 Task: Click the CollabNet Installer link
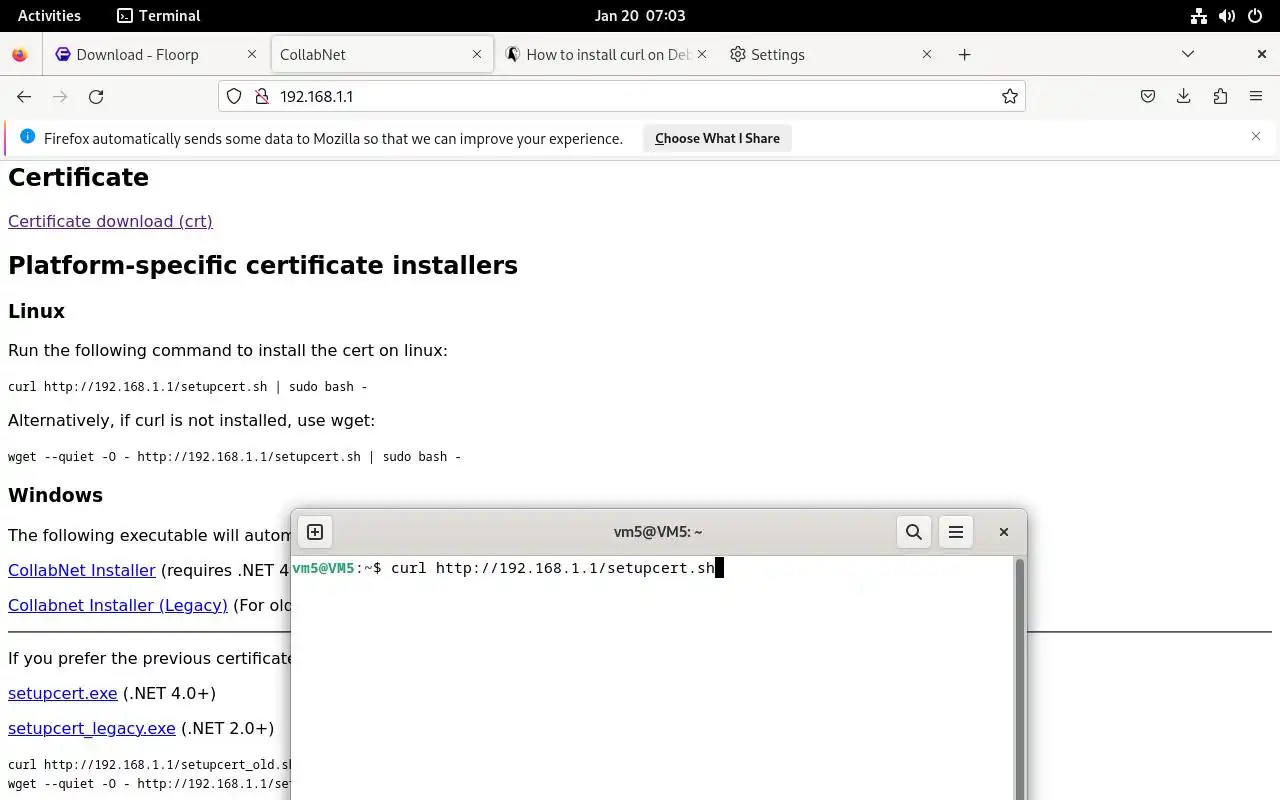point(82,570)
